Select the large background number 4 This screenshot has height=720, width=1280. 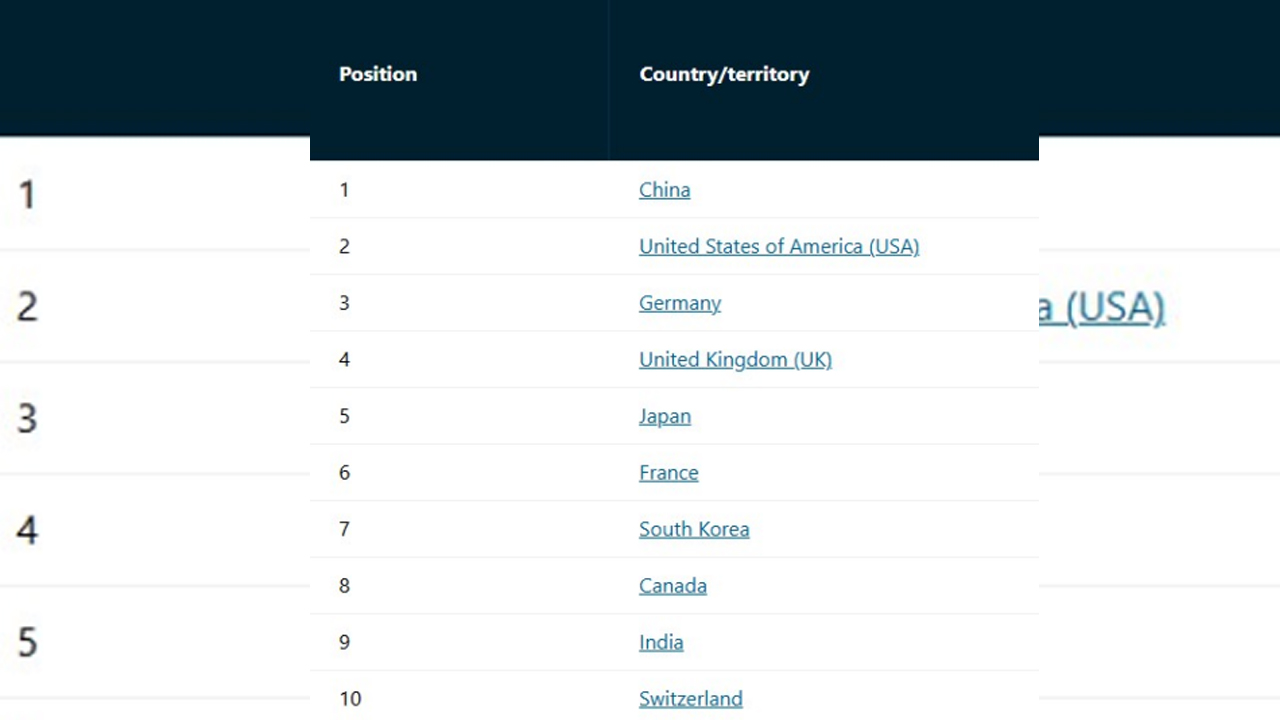[27, 530]
